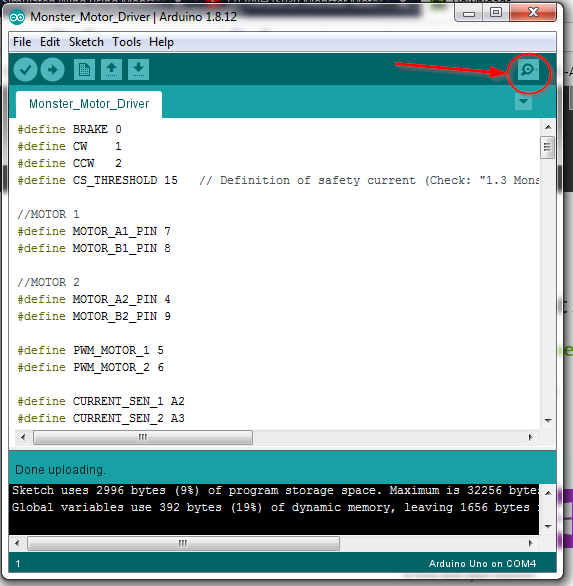Click the editor horizontal scrollbar thumb
Viewport: 573px width, 586px height.
[143, 437]
